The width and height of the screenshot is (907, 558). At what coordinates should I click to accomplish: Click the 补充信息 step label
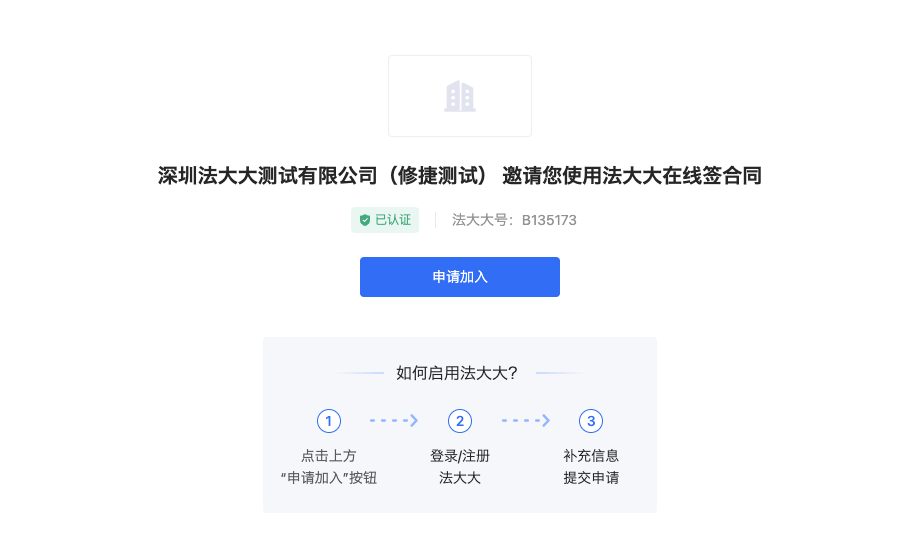[x=591, y=456]
